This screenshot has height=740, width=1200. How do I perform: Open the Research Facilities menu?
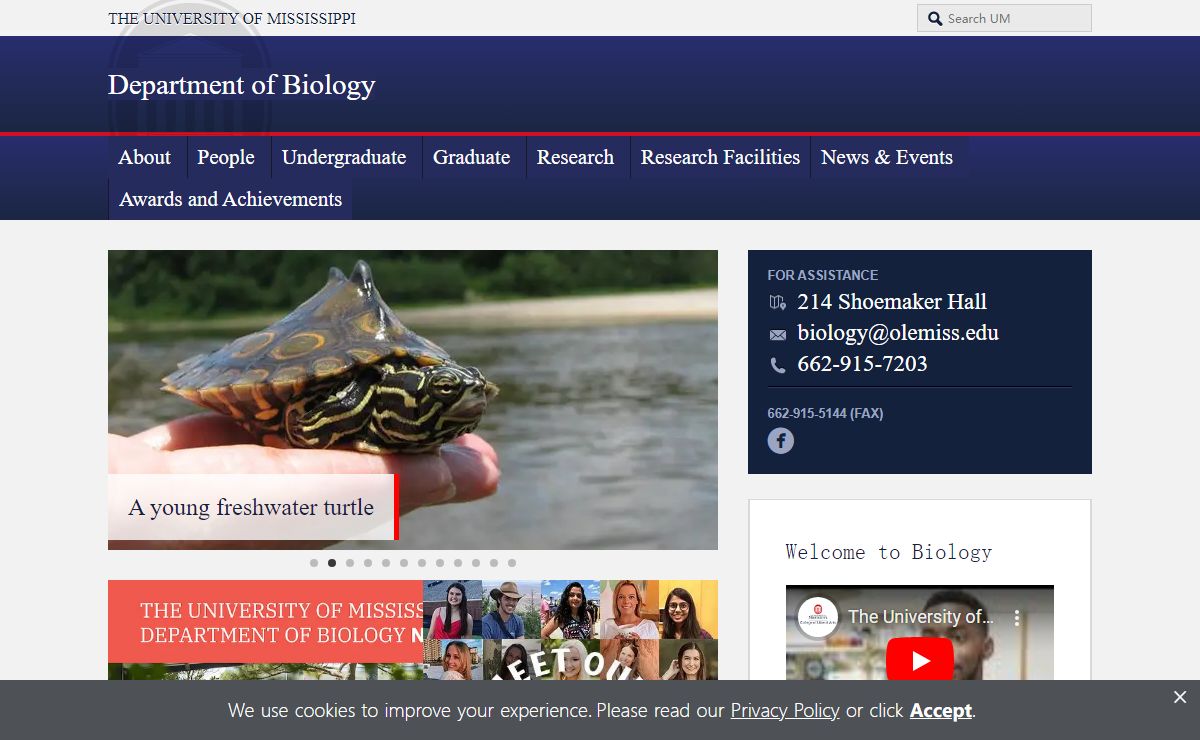click(721, 157)
